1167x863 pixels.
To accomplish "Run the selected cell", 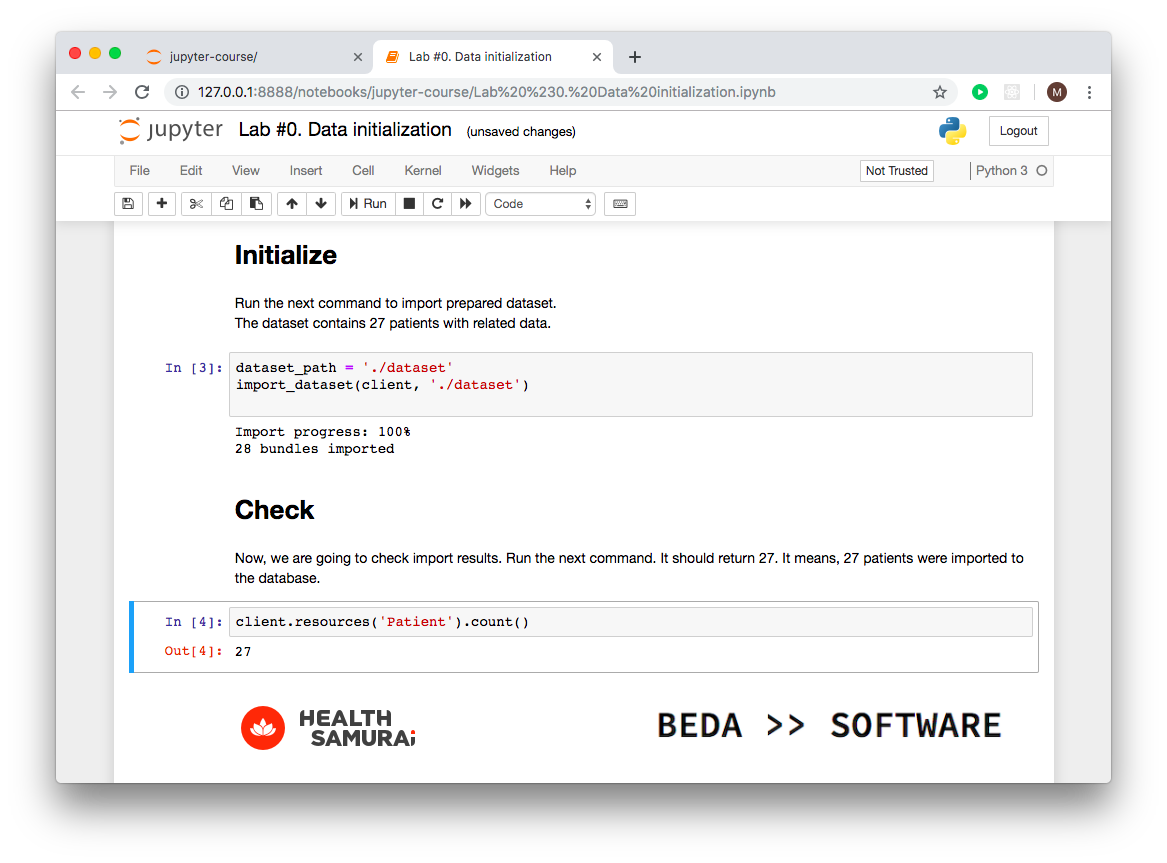I will pyautogui.click(x=368, y=204).
